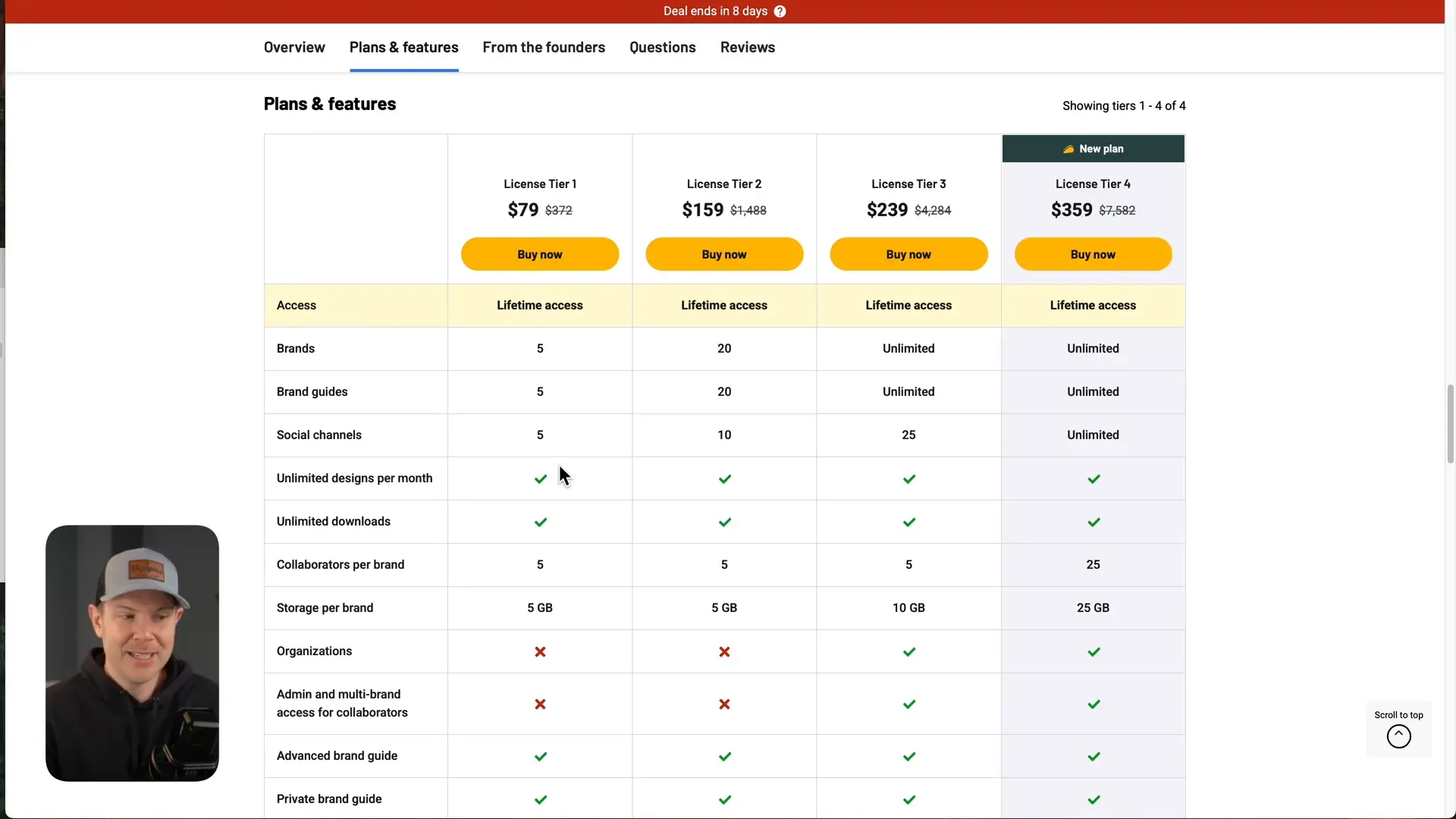
Task: Click Tier 2 Organizations red X mark
Action: [x=724, y=652]
